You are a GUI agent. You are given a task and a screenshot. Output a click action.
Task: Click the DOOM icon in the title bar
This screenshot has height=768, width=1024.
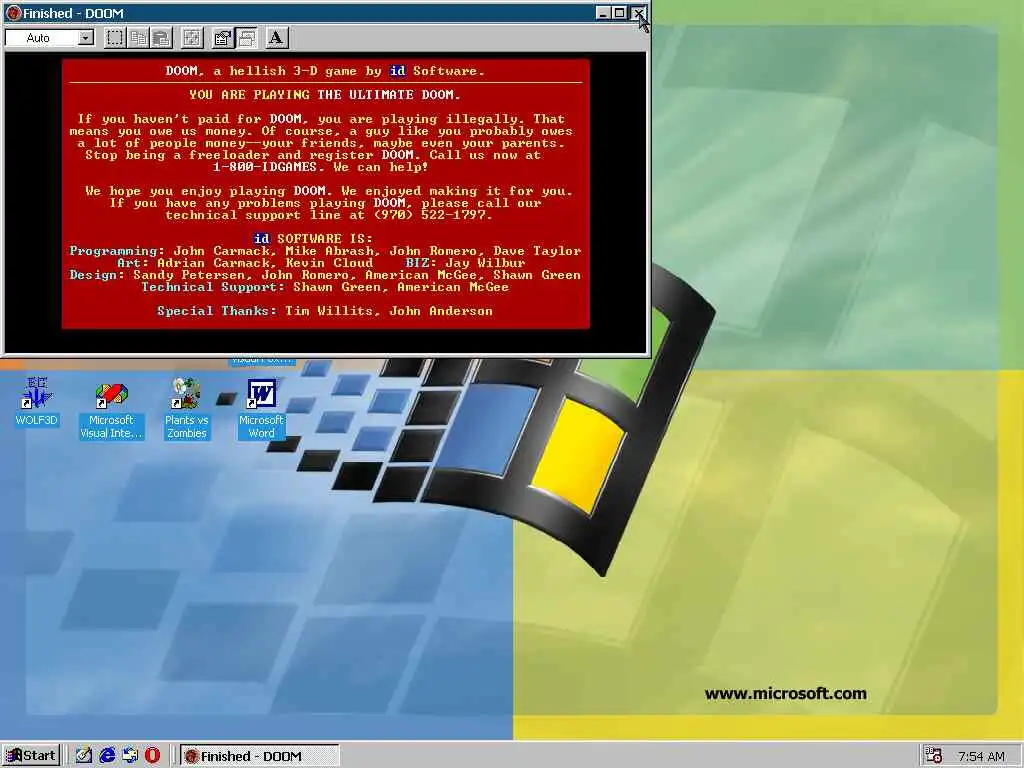coord(13,13)
